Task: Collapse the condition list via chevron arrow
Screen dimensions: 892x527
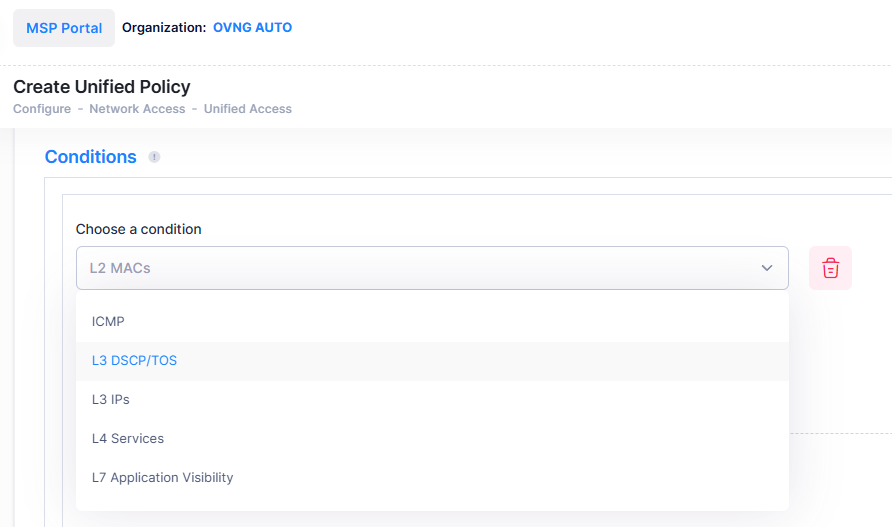Action: click(x=767, y=268)
